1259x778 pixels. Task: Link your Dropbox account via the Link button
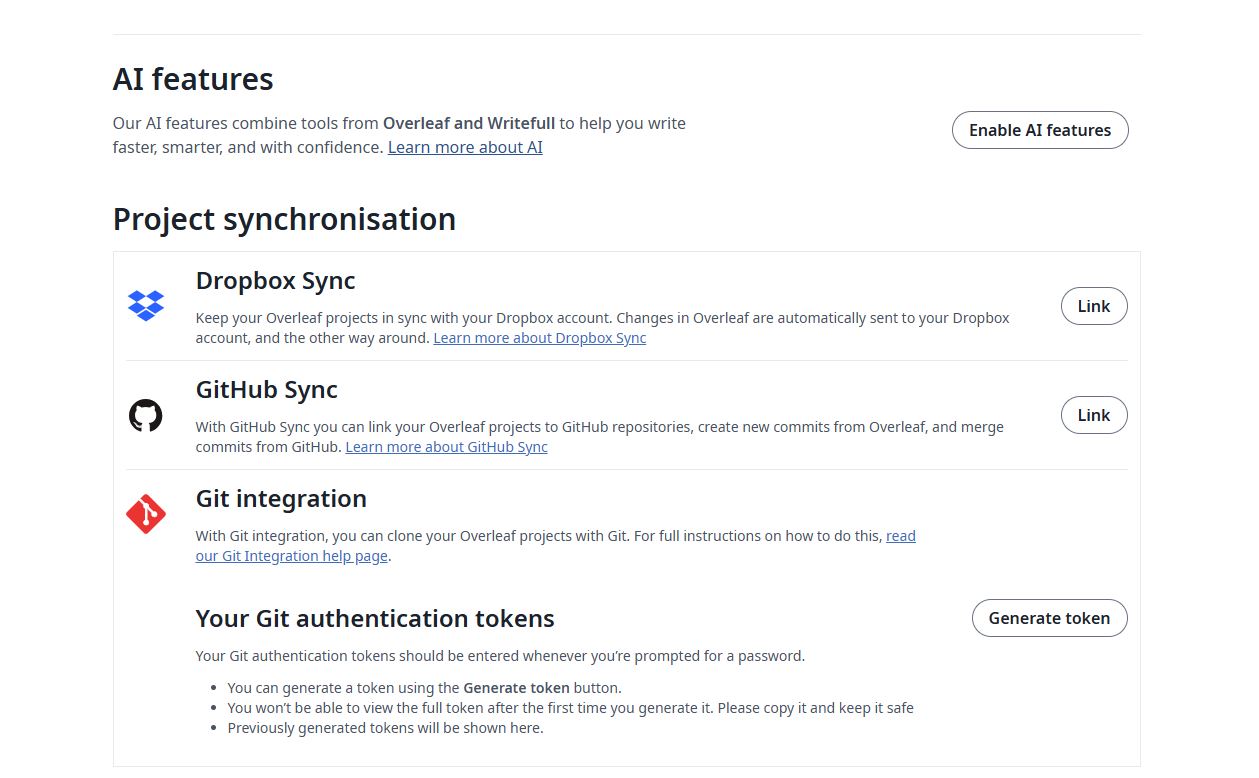point(1093,307)
